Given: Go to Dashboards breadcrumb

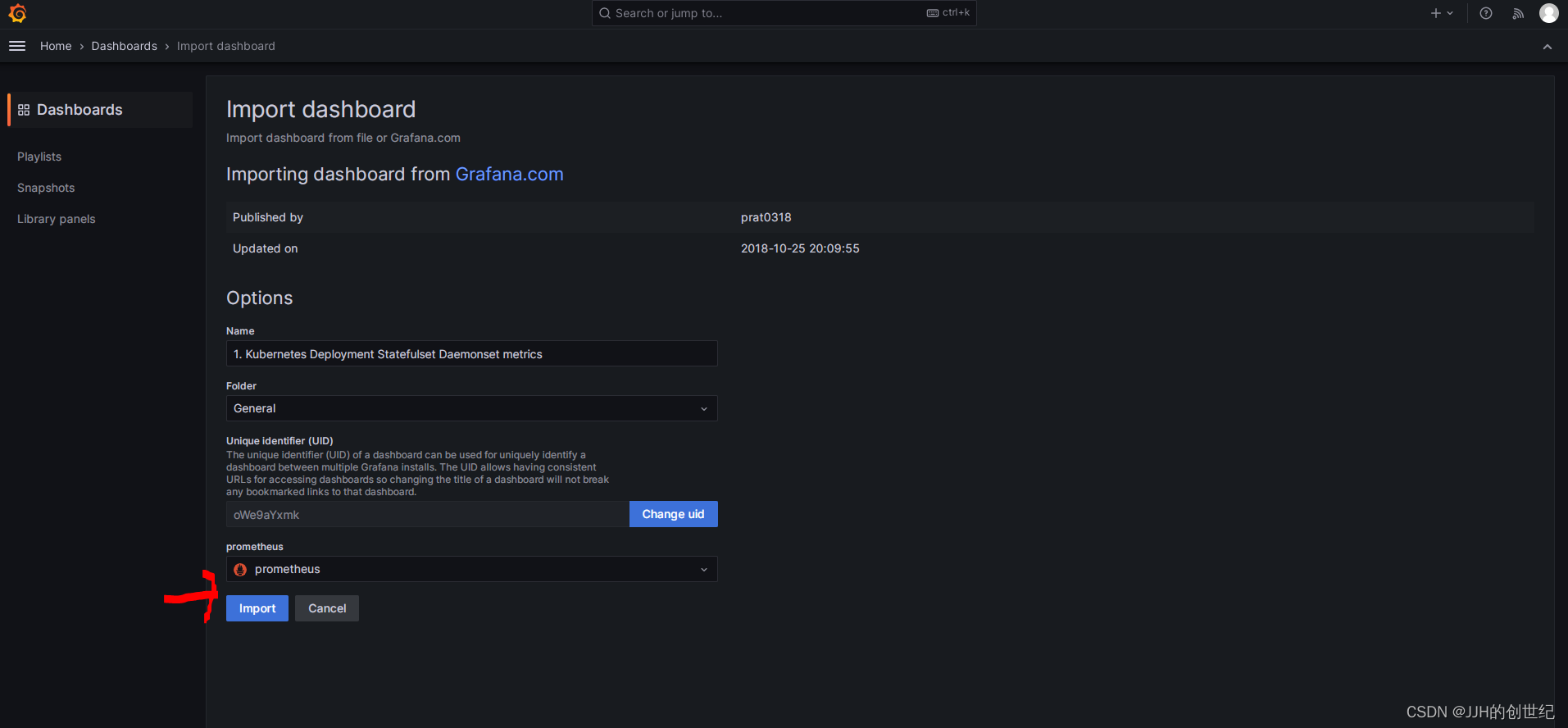Looking at the screenshot, I should (x=124, y=46).
